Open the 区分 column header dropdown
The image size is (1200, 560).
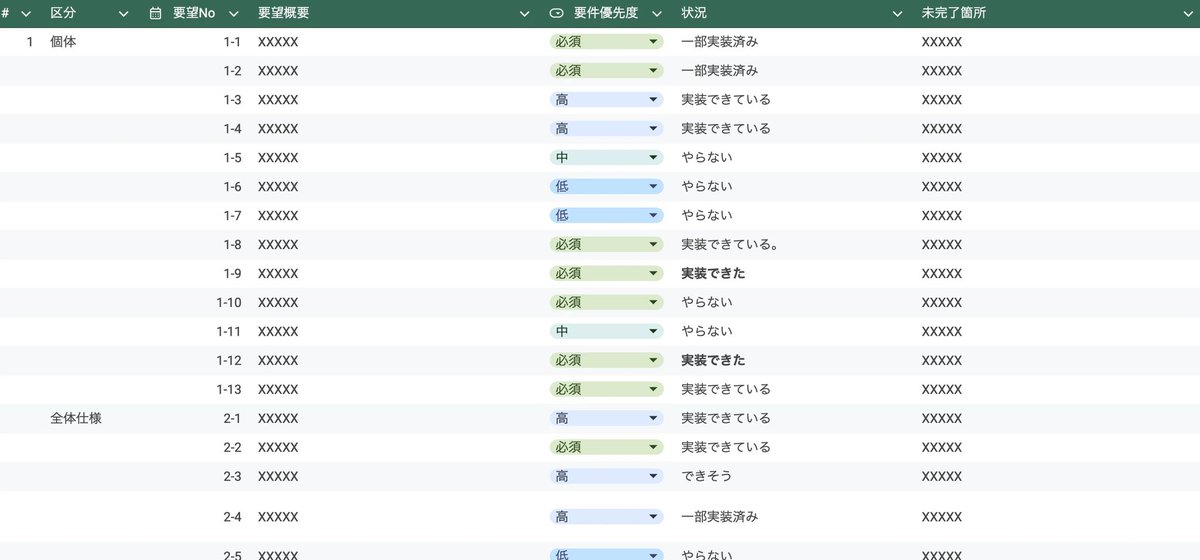(124, 14)
